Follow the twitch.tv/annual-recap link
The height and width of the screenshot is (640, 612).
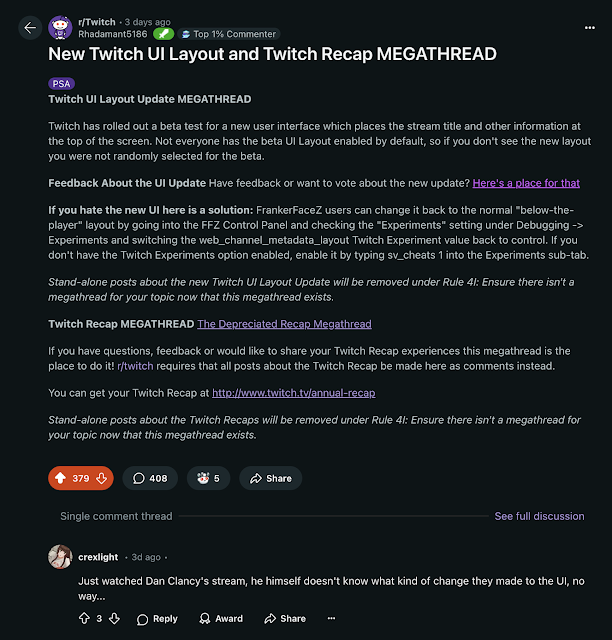click(294, 393)
